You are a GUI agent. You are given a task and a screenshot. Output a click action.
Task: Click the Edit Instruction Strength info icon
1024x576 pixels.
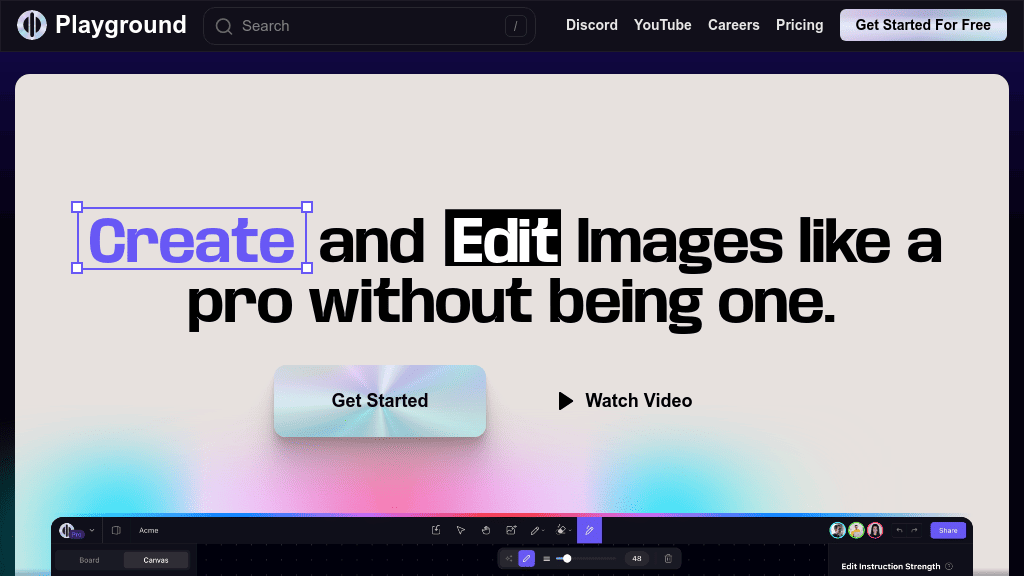(x=949, y=566)
